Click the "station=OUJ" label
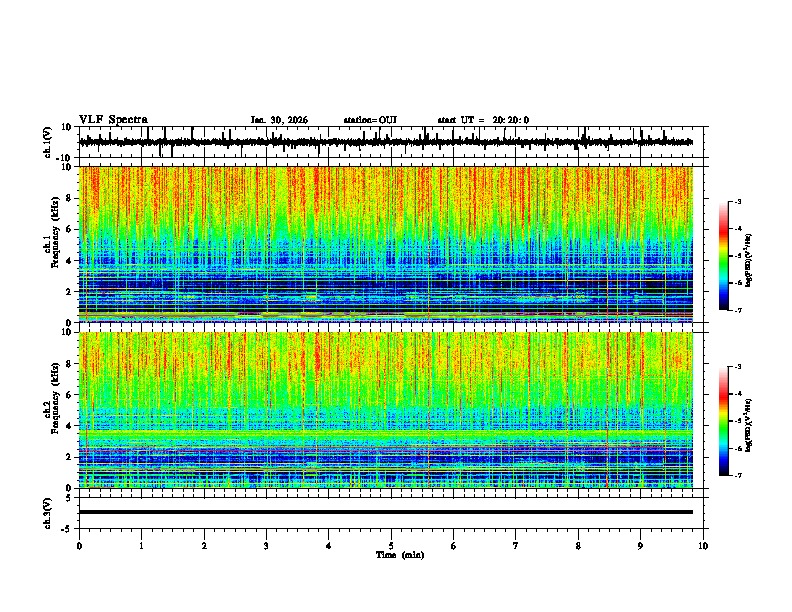The width and height of the screenshot is (792, 612). (x=370, y=120)
